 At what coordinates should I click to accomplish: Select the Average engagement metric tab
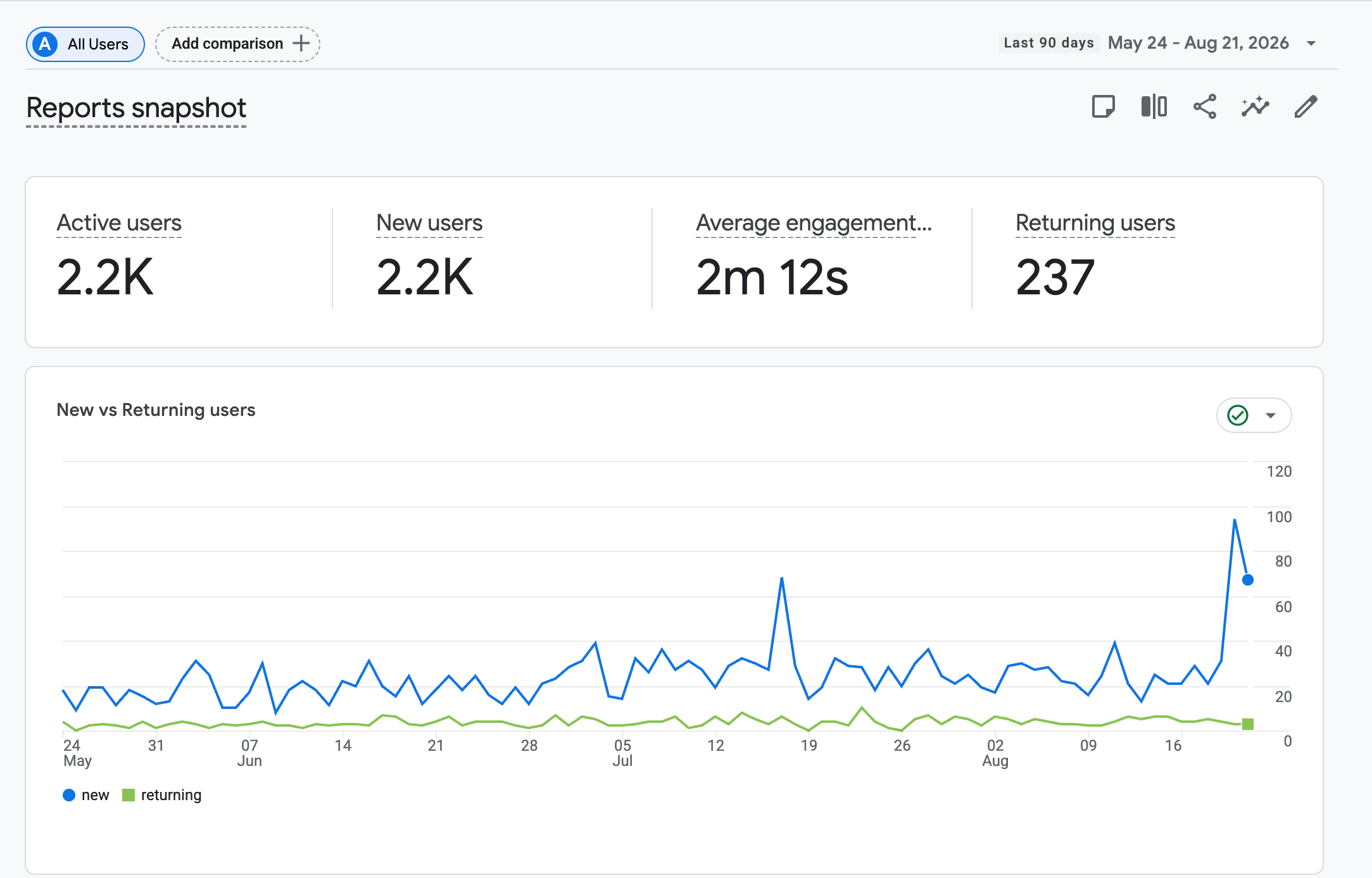[814, 223]
